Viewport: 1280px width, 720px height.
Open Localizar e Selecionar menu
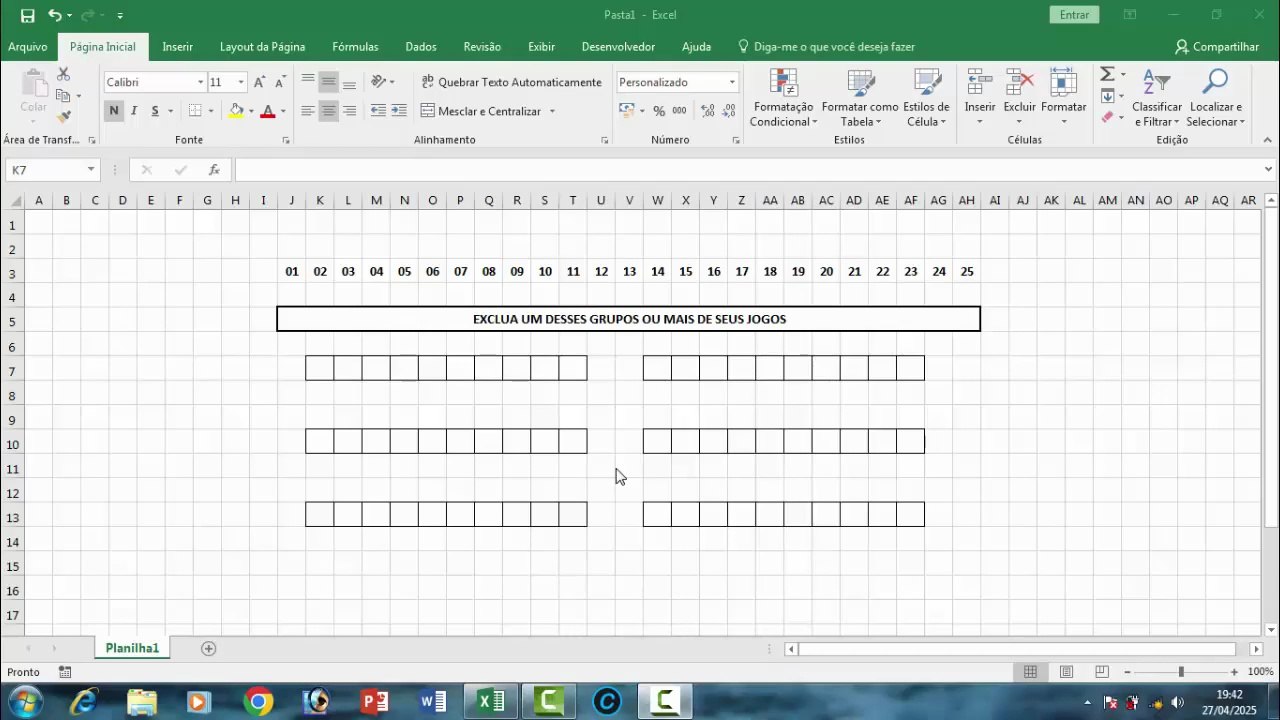[1216, 98]
